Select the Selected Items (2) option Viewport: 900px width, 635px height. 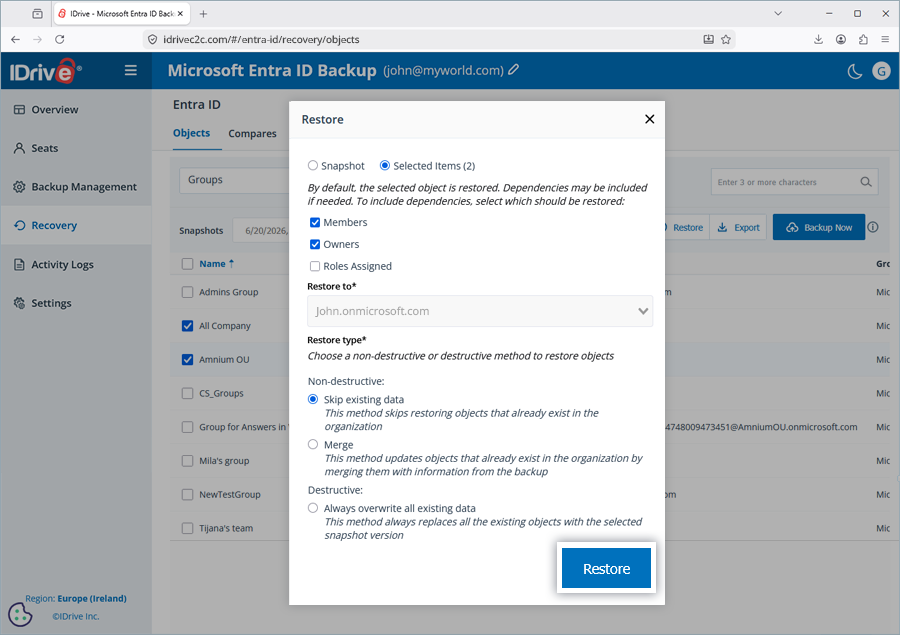click(x=385, y=165)
